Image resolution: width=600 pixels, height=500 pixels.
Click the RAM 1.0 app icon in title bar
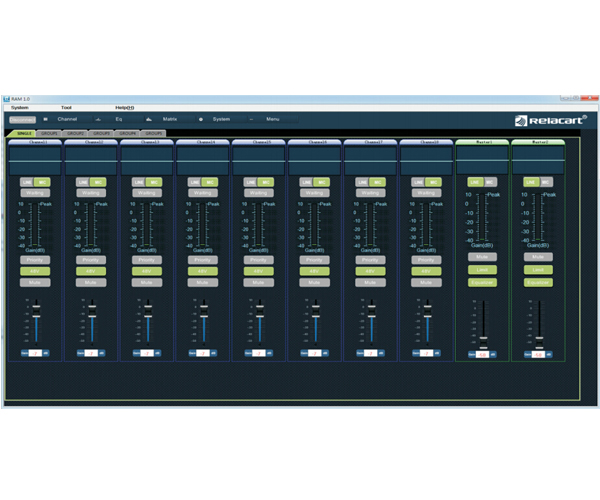[6, 100]
